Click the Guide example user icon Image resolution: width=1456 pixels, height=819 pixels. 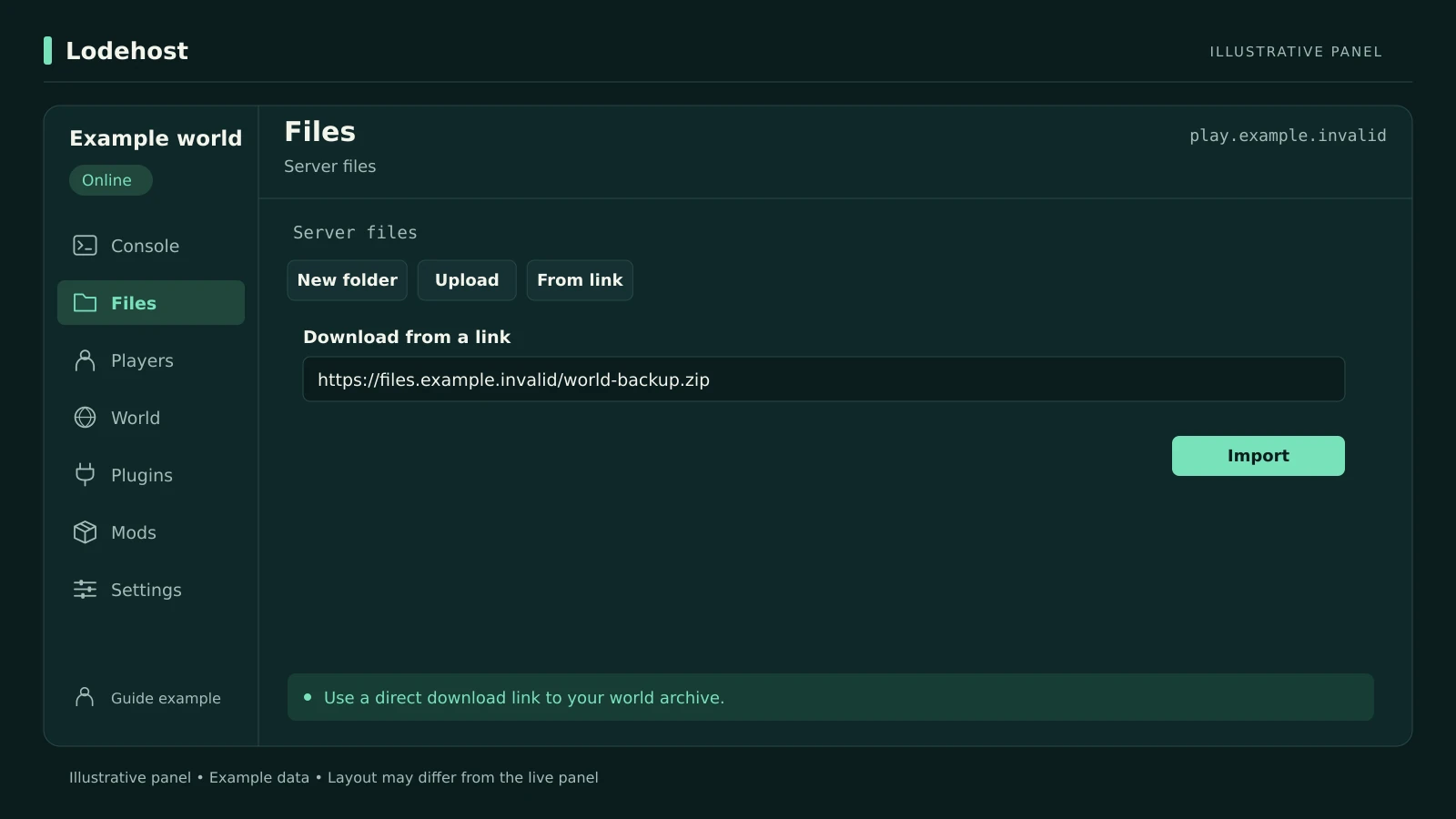(x=85, y=697)
